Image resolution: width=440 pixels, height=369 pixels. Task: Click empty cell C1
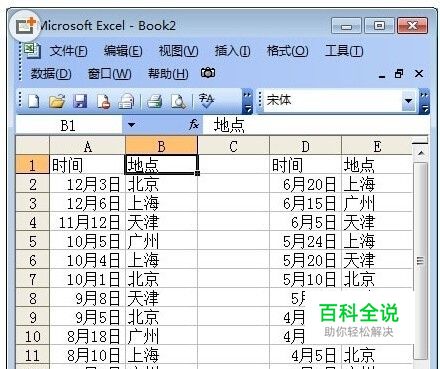233,165
